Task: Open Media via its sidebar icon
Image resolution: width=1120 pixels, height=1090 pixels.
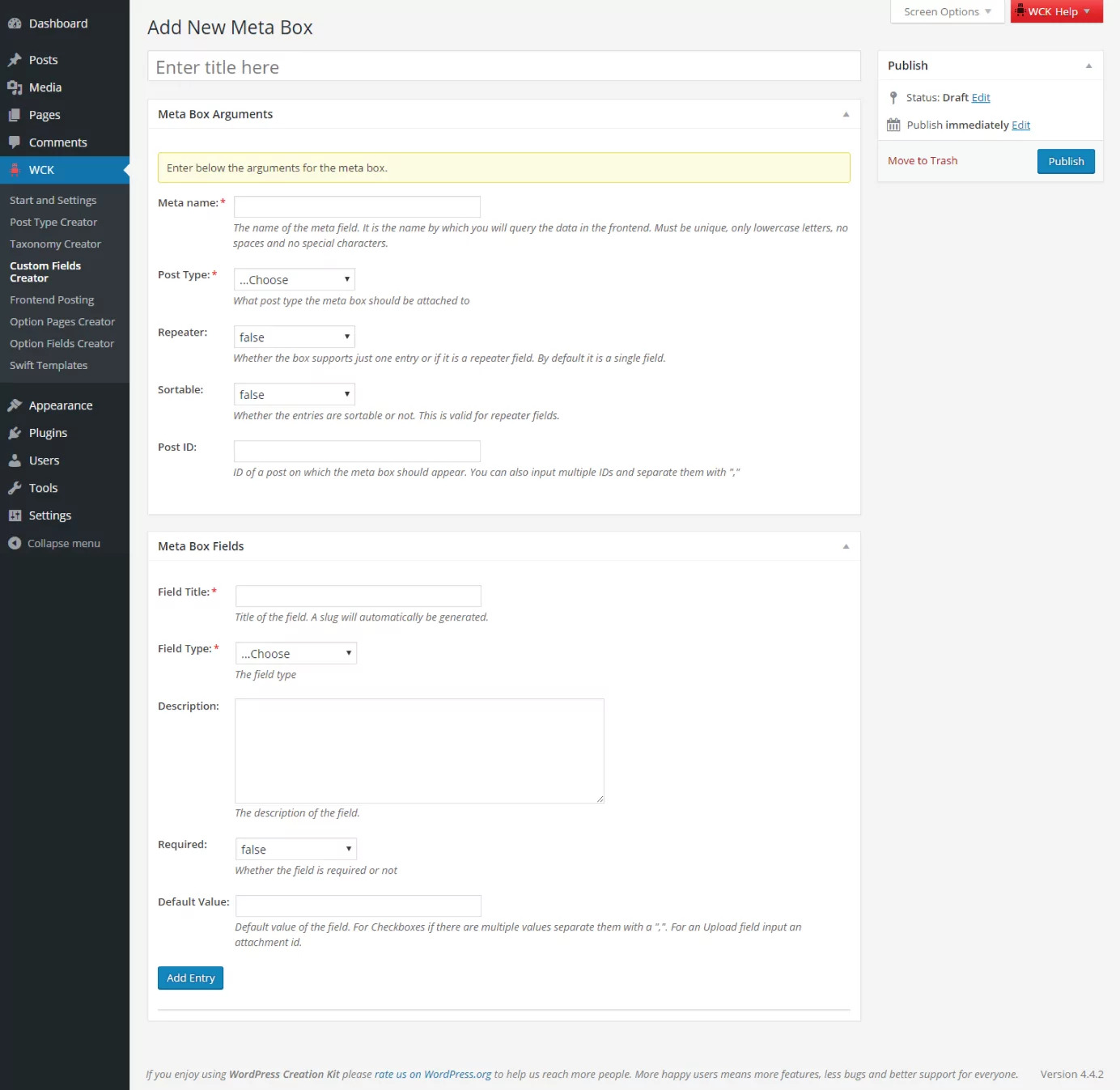Action: (x=15, y=87)
